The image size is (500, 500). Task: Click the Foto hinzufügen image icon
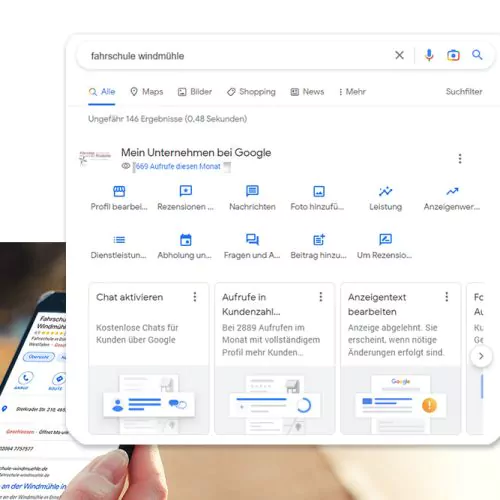(319, 191)
